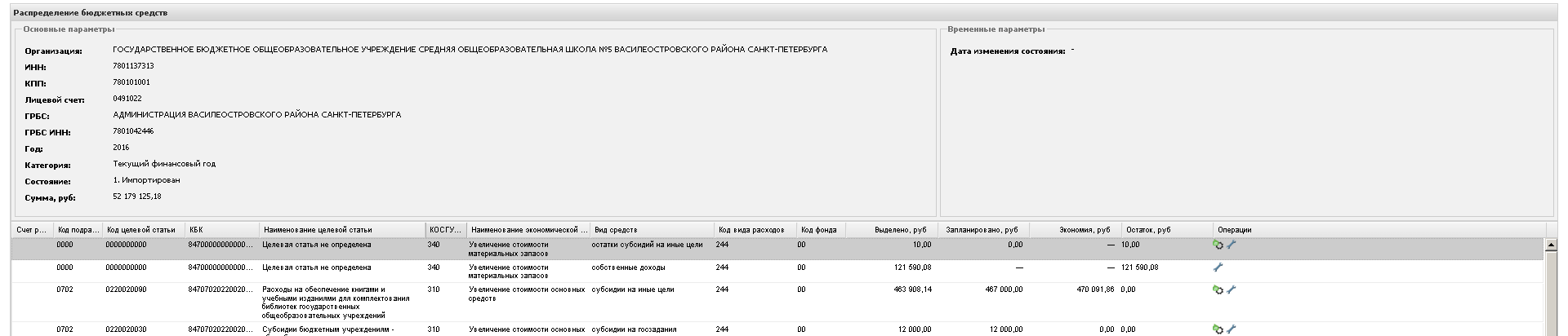
Task: Click the Лицевой счет value 0491022
Action: 127,99
